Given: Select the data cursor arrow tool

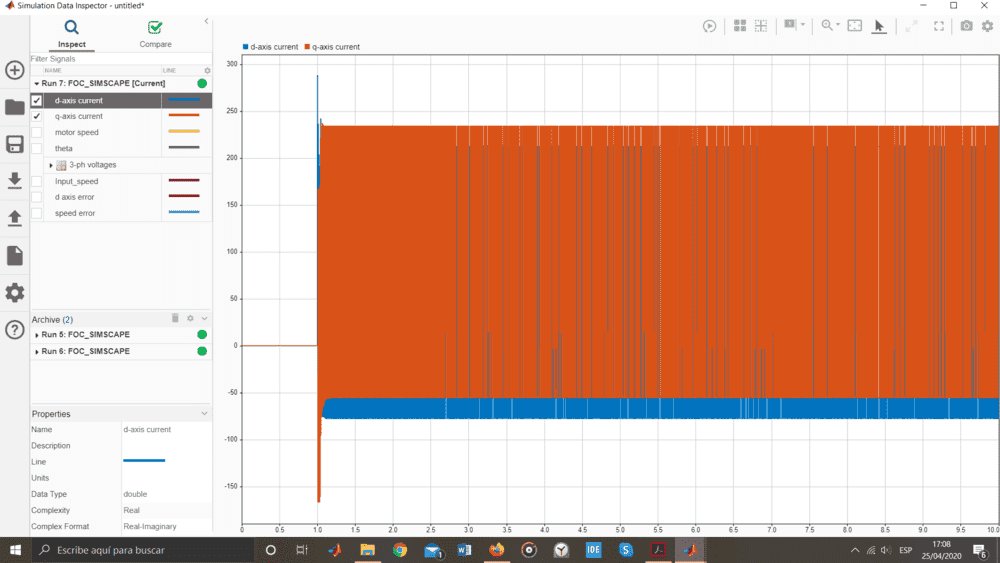Looking at the screenshot, I should coord(879,26).
